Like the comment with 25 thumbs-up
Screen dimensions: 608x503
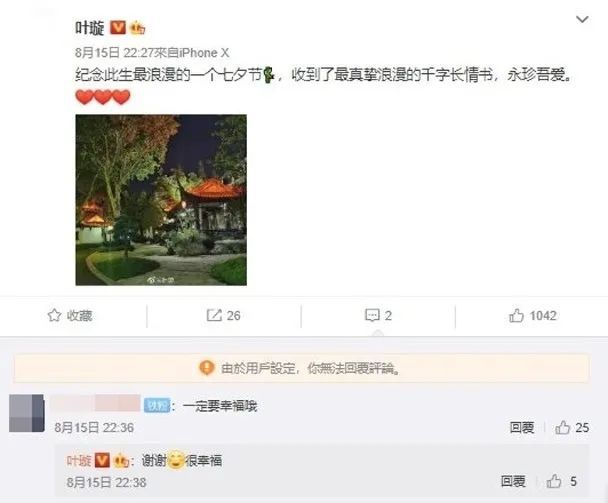562,427
